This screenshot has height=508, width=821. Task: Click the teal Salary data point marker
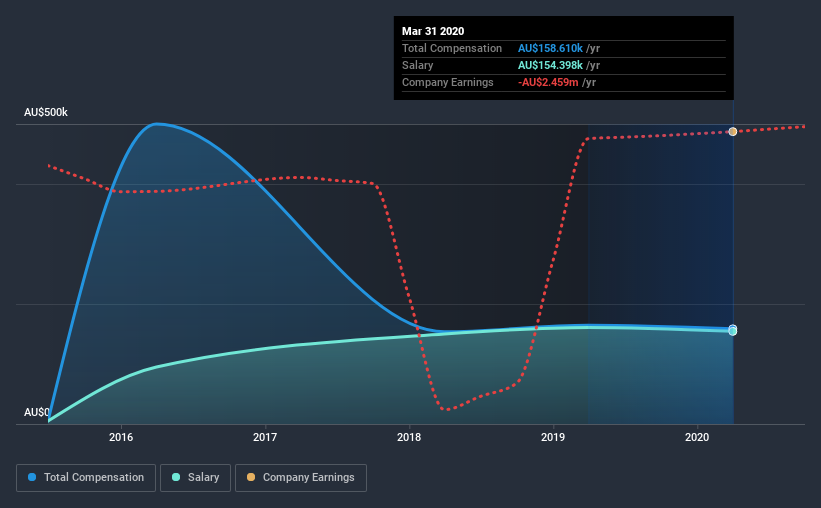(x=733, y=332)
